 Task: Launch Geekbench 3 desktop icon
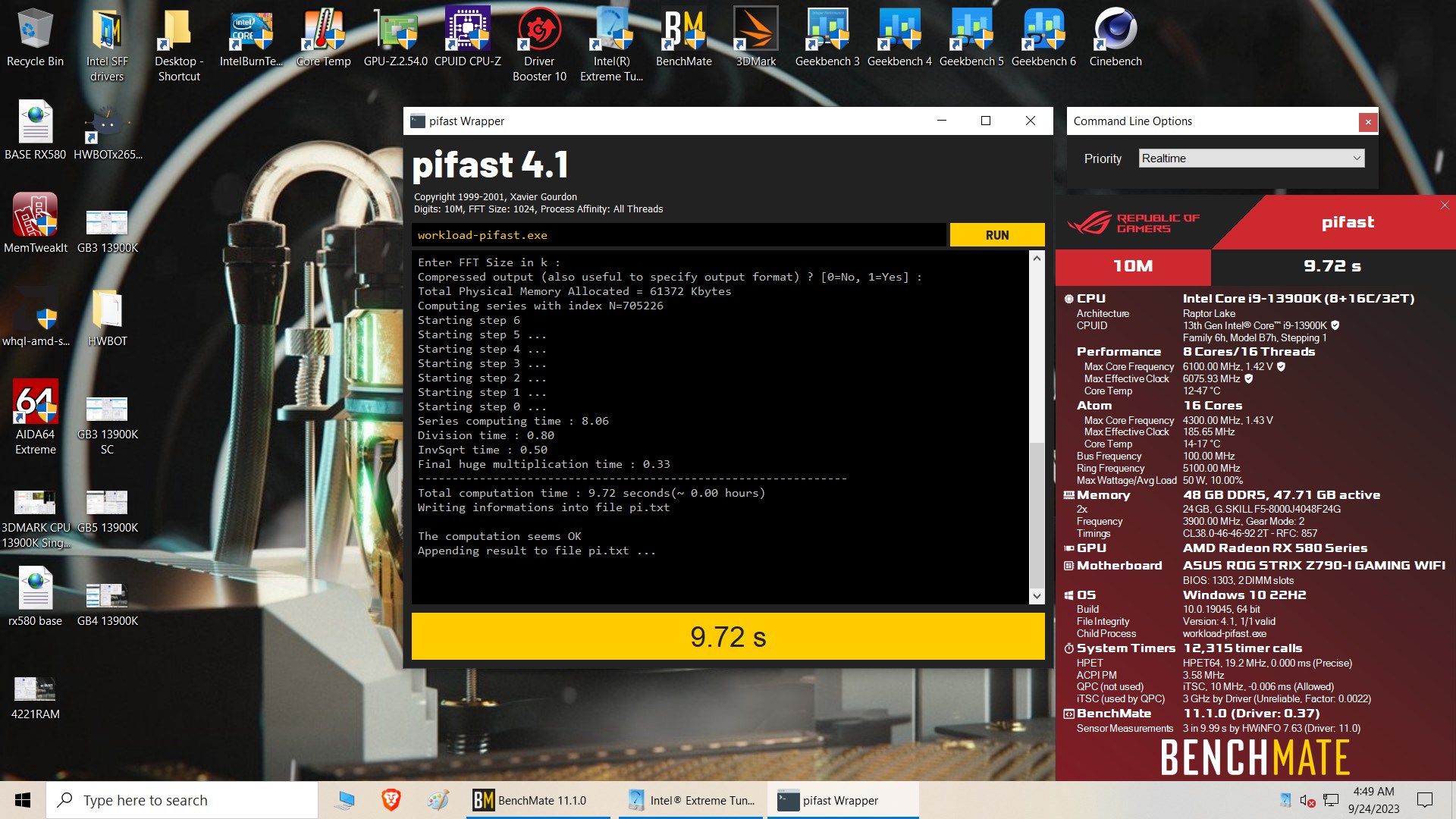point(827,38)
